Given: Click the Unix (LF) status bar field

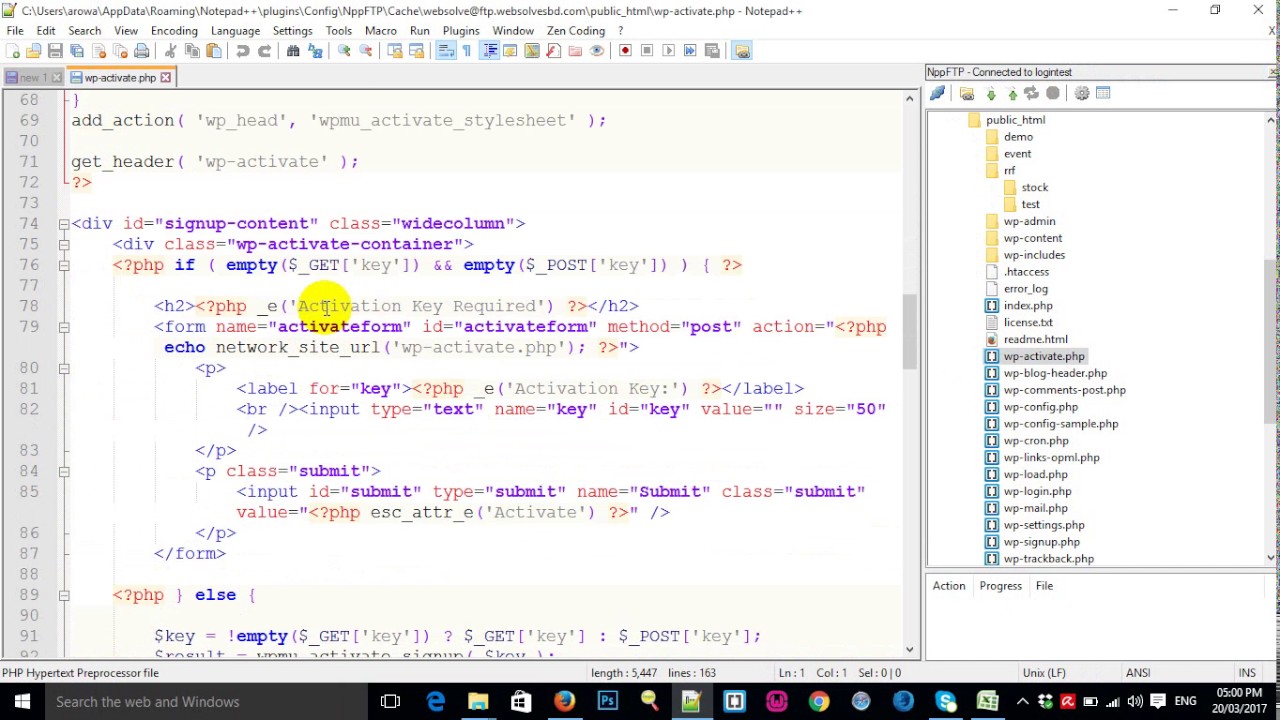Looking at the screenshot, I should tap(1045, 673).
